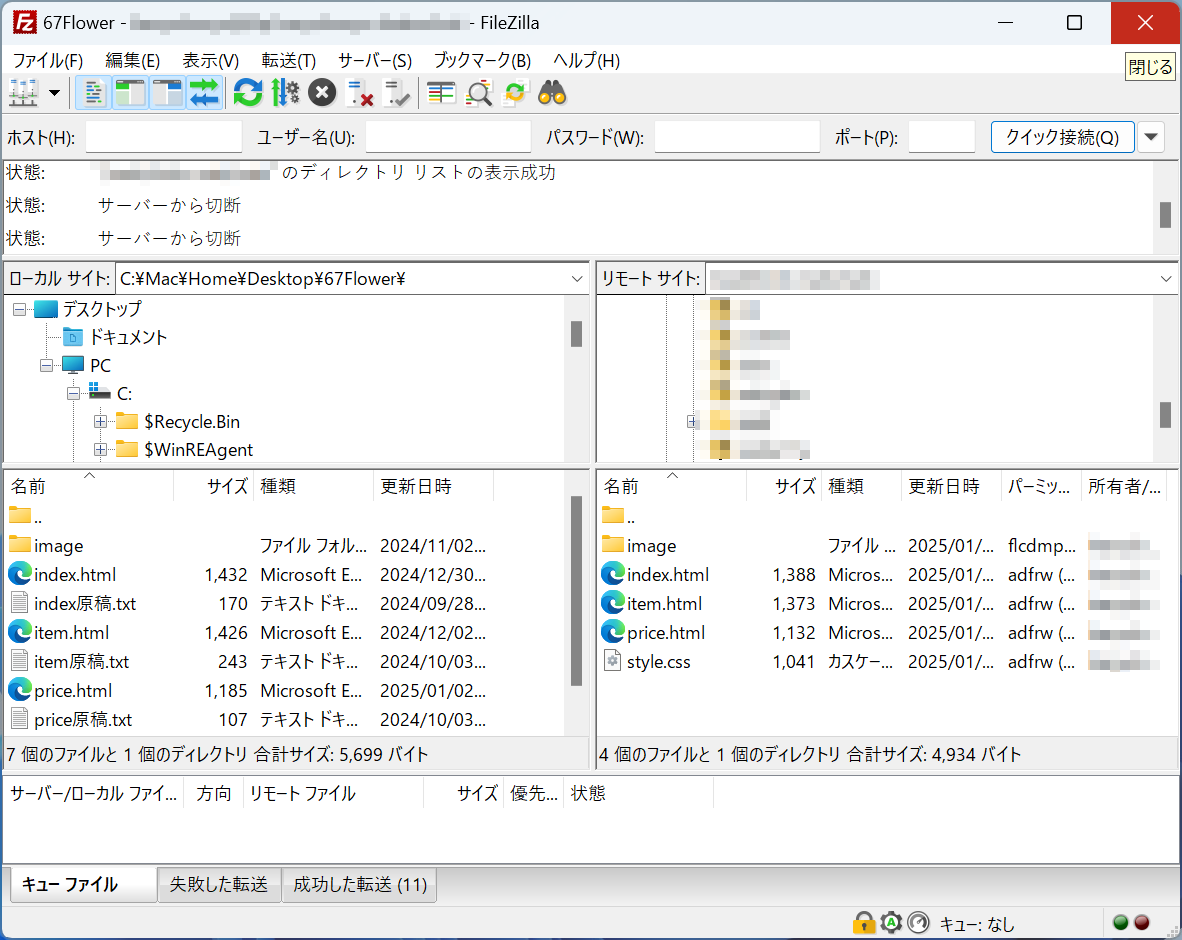The width and height of the screenshot is (1182, 940).
Task: Focus the ポート(P) input field
Action: [942, 137]
